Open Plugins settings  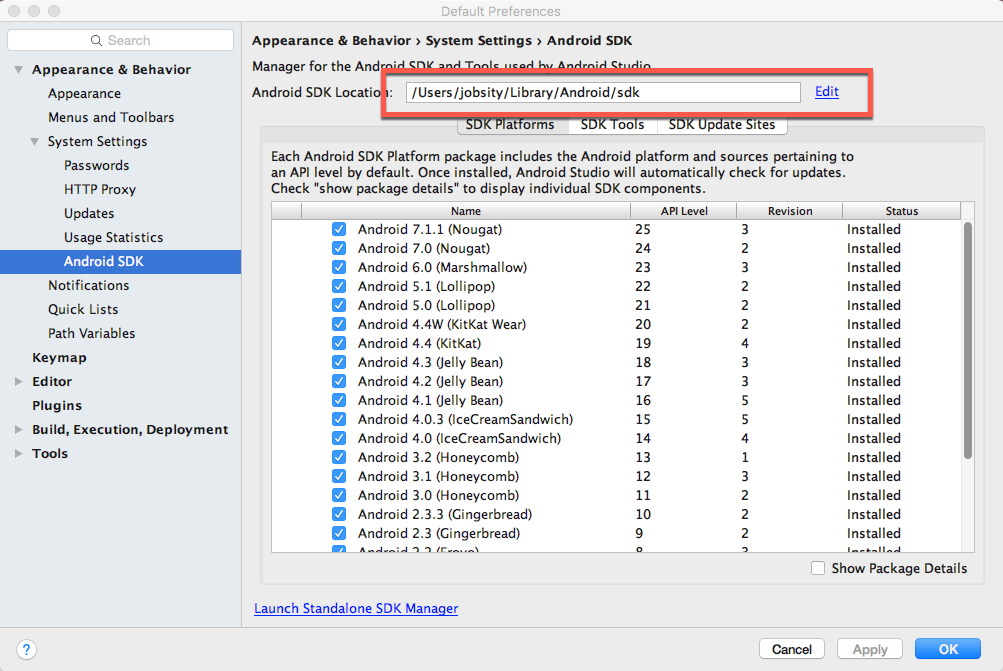(x=57, y=406)
